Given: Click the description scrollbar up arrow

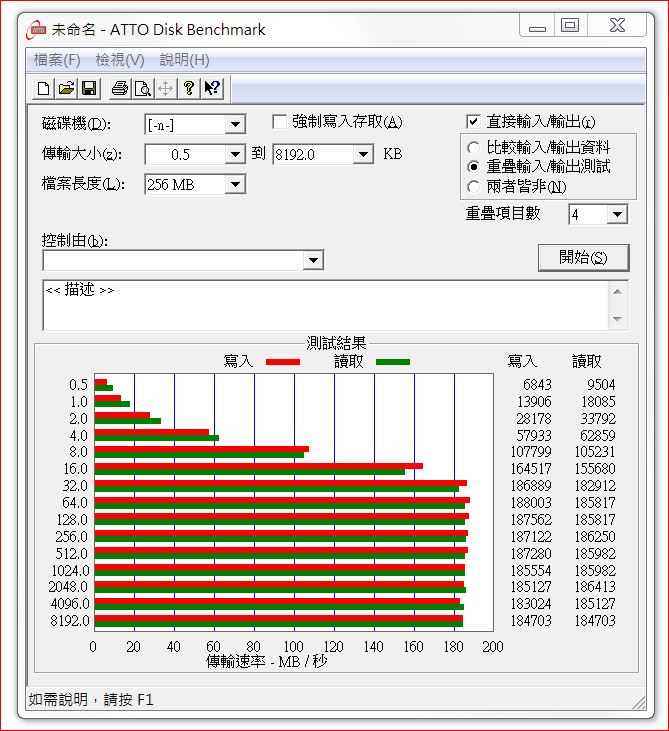Looking at the screenshot, I should tap(617, 292).
